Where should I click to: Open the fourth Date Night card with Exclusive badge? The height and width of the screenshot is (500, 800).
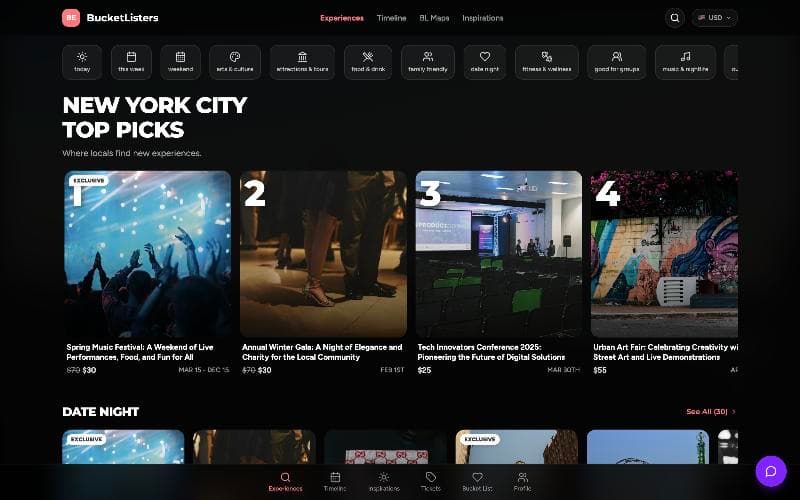[517, 446]
